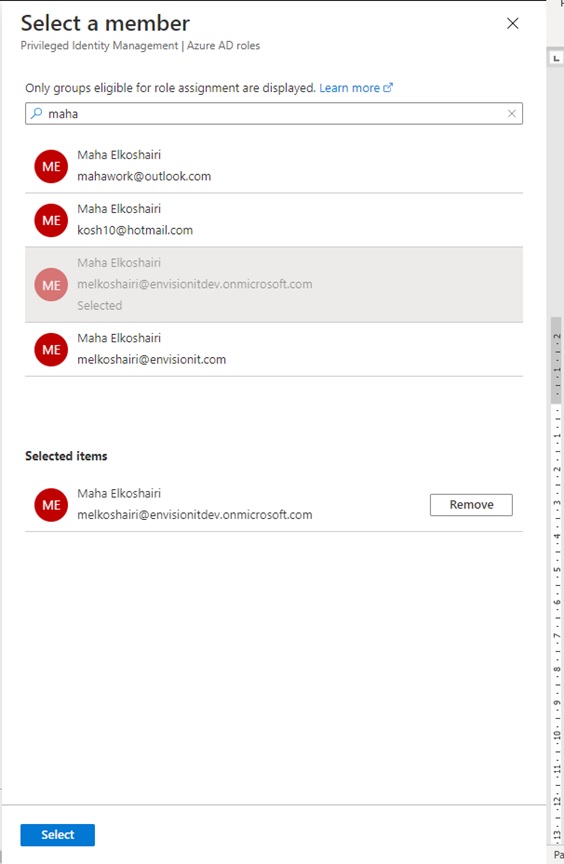Click the vertical ruler grey margin section
This screenshot has height=864, width=564.
(556, 361)
